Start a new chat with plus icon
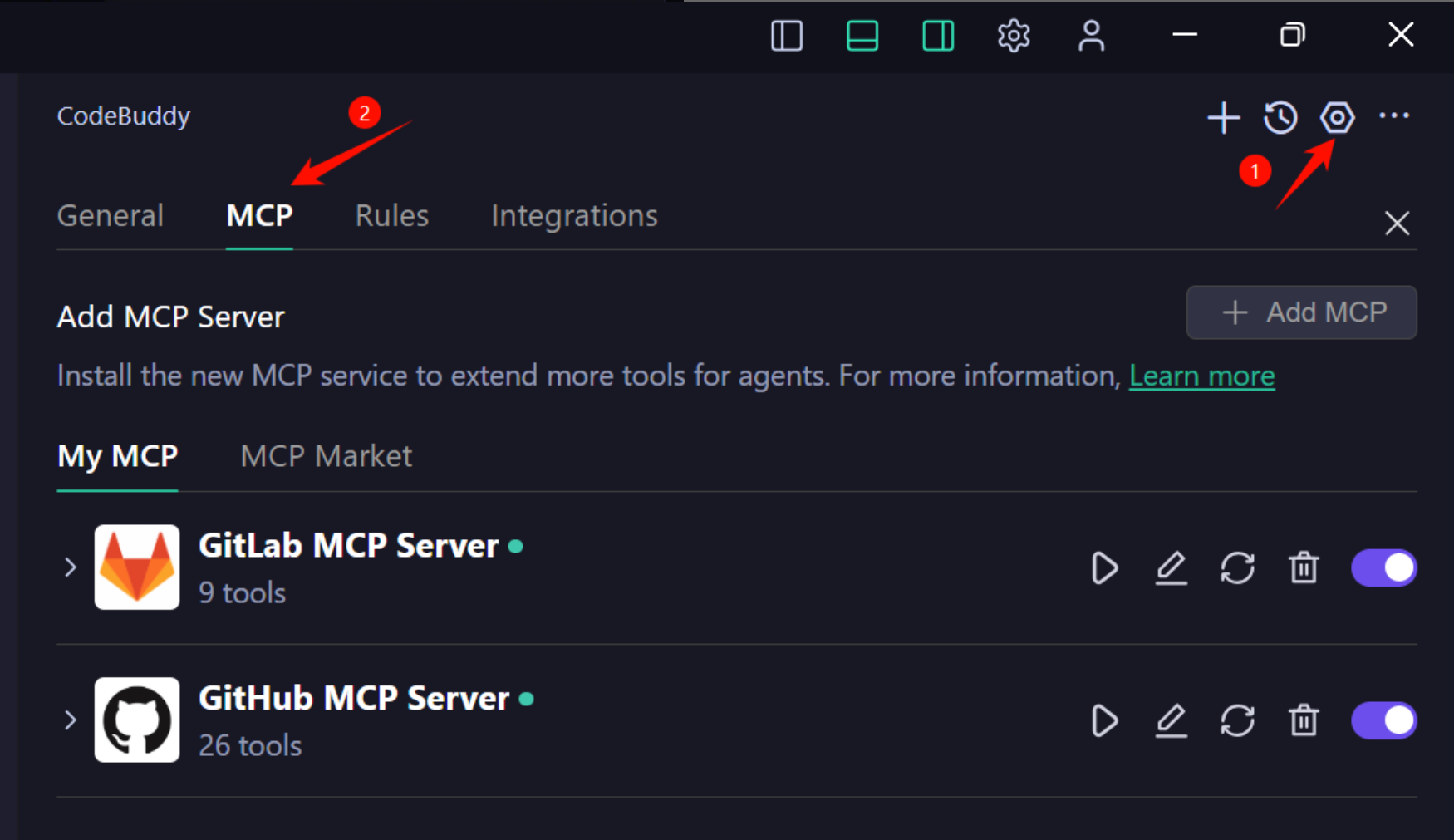The image size is (1454, 840). (1223, 117)
